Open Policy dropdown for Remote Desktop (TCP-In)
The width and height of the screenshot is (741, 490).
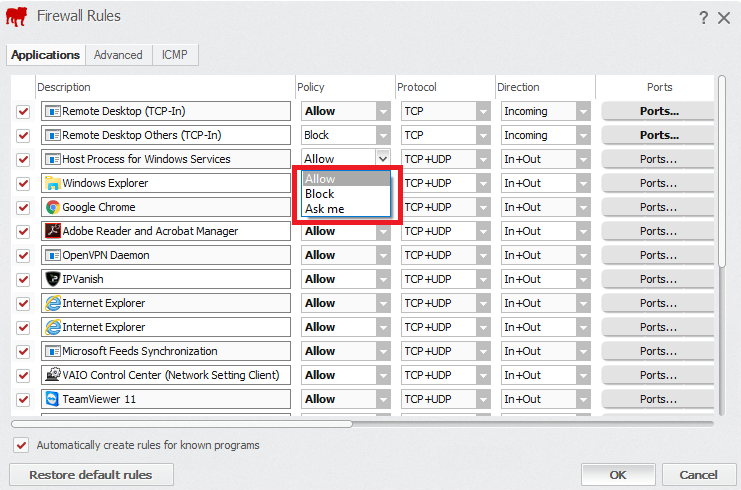383,112
